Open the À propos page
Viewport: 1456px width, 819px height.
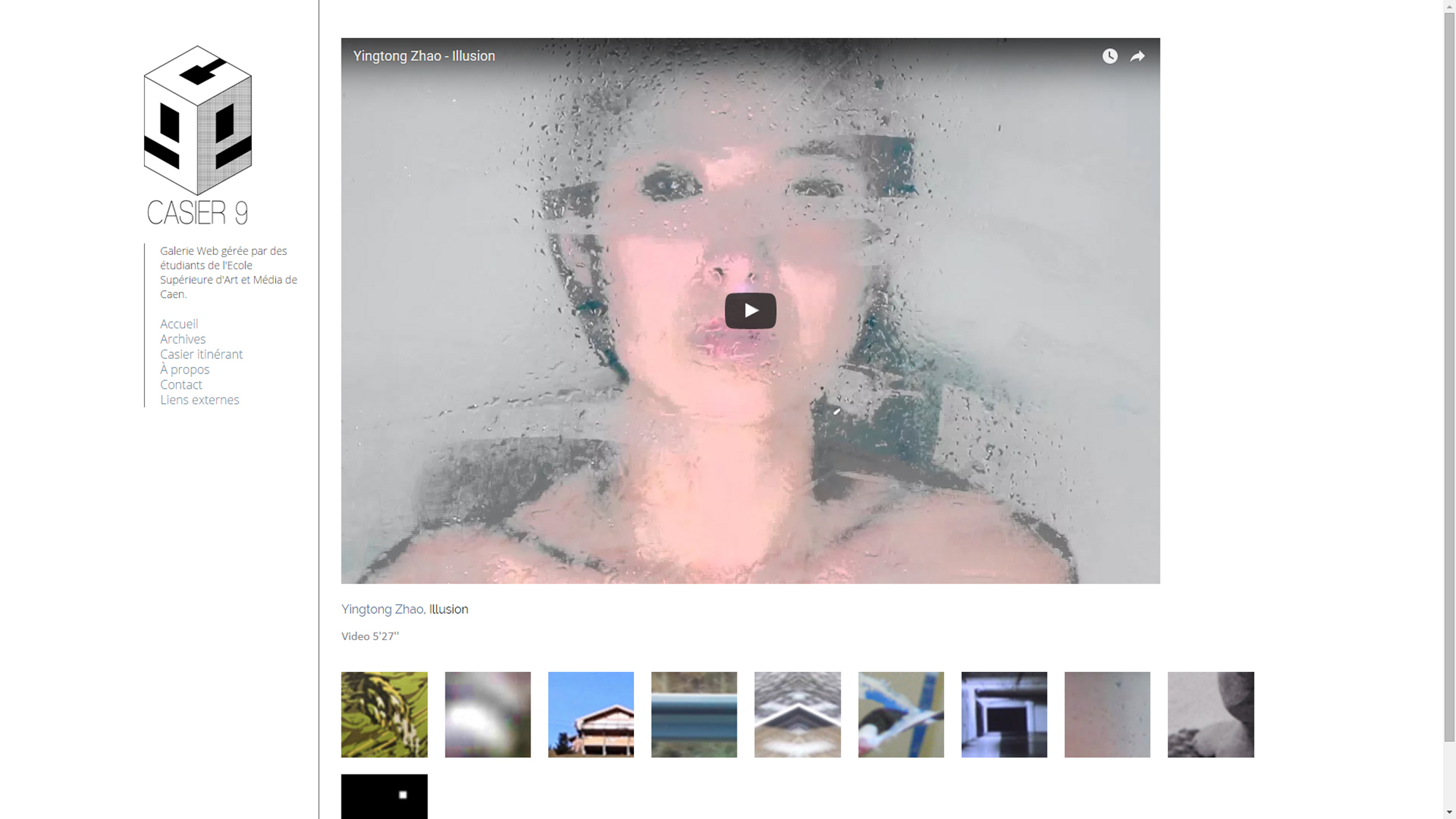pos(185,370)
